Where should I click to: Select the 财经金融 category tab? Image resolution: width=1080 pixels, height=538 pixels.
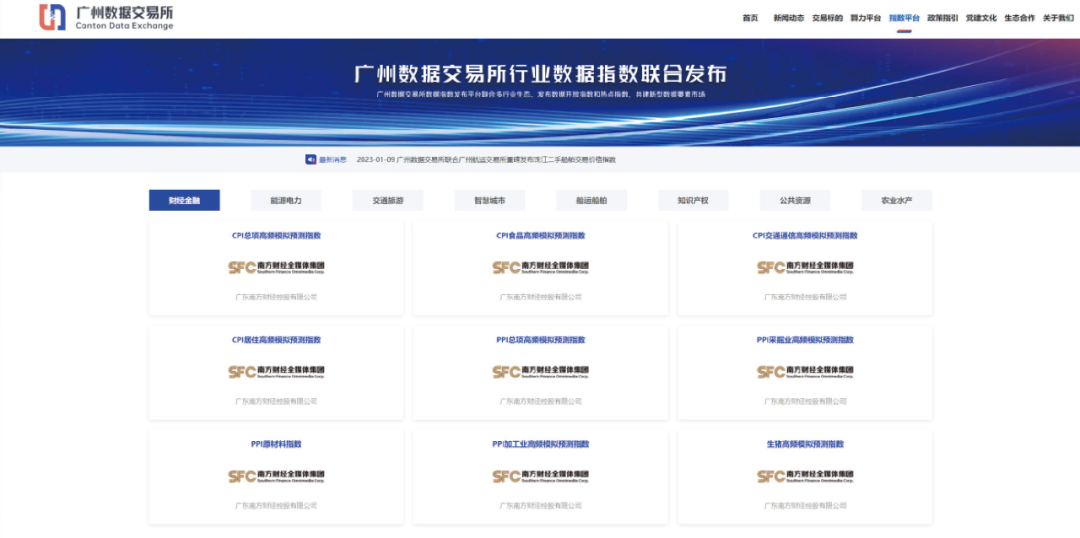click(185, 200)
